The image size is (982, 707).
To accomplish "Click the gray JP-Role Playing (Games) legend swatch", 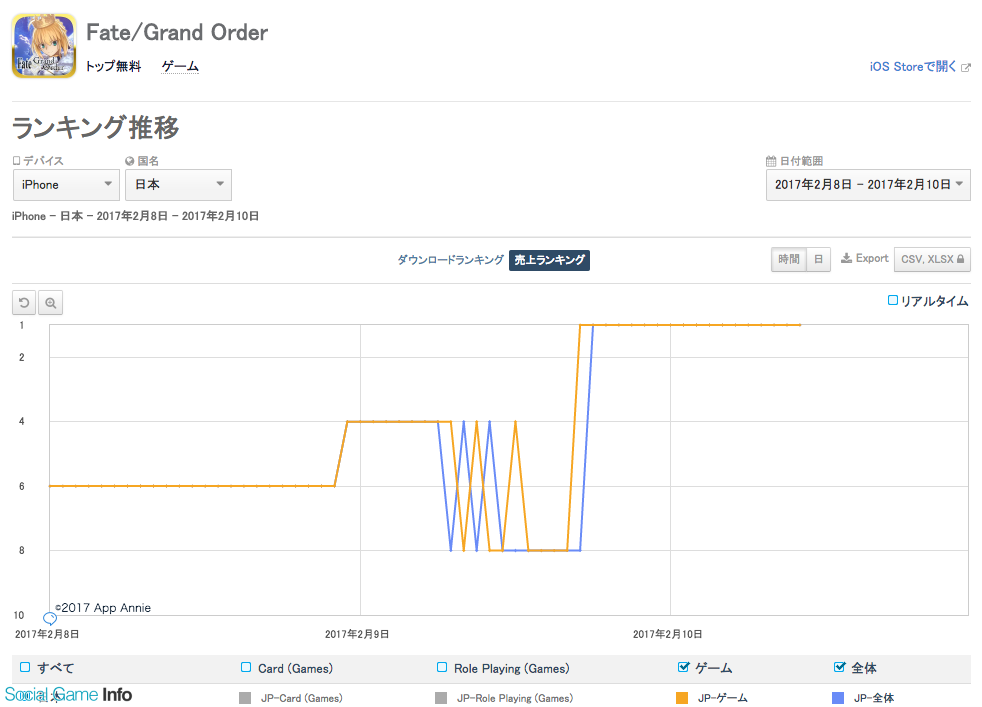I will tap(441, 698).
